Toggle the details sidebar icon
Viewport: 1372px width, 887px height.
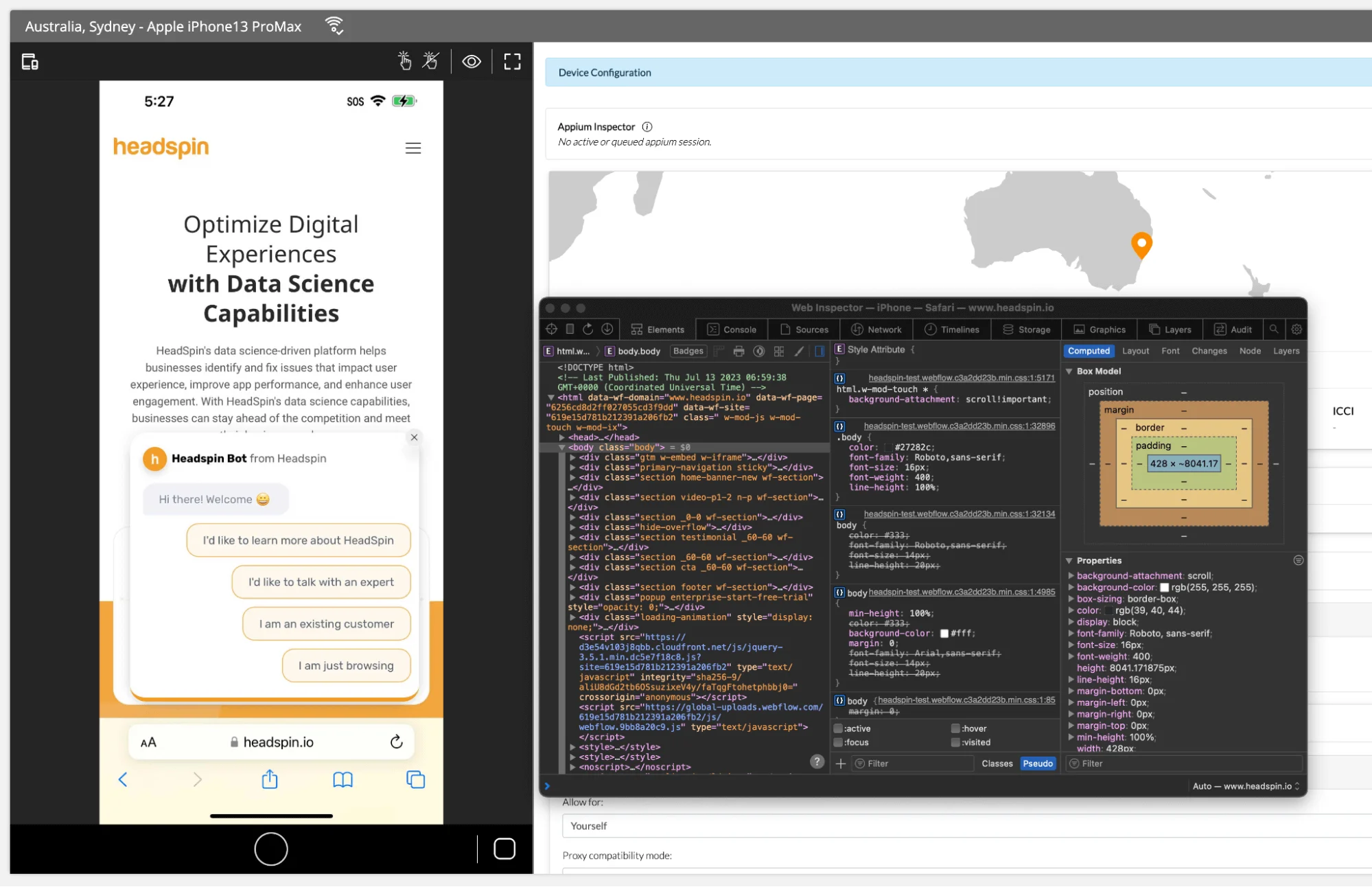[819, 352]
